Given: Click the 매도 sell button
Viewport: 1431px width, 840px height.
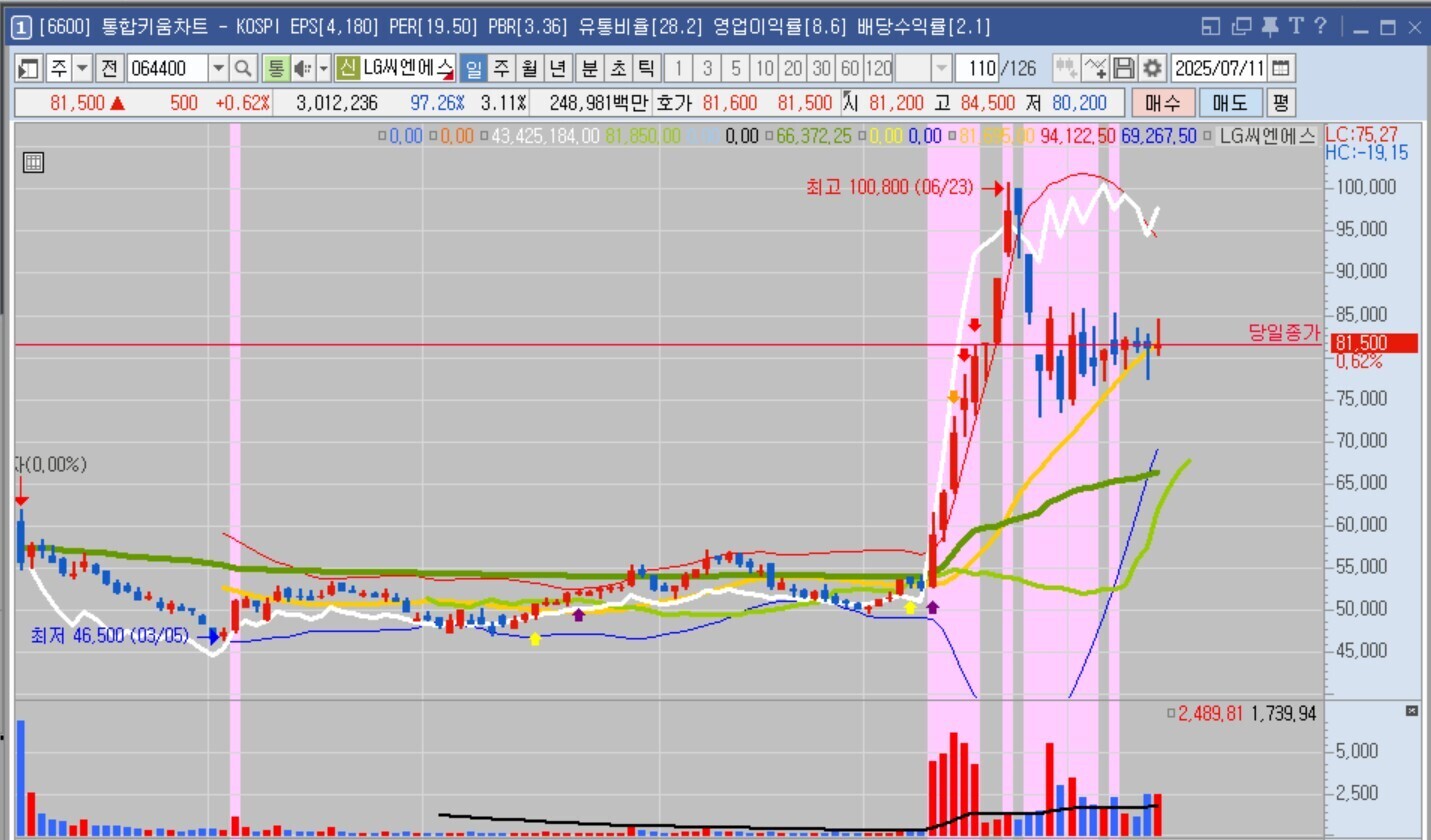Looking at the screenshot, I should tap(1232, 103).
